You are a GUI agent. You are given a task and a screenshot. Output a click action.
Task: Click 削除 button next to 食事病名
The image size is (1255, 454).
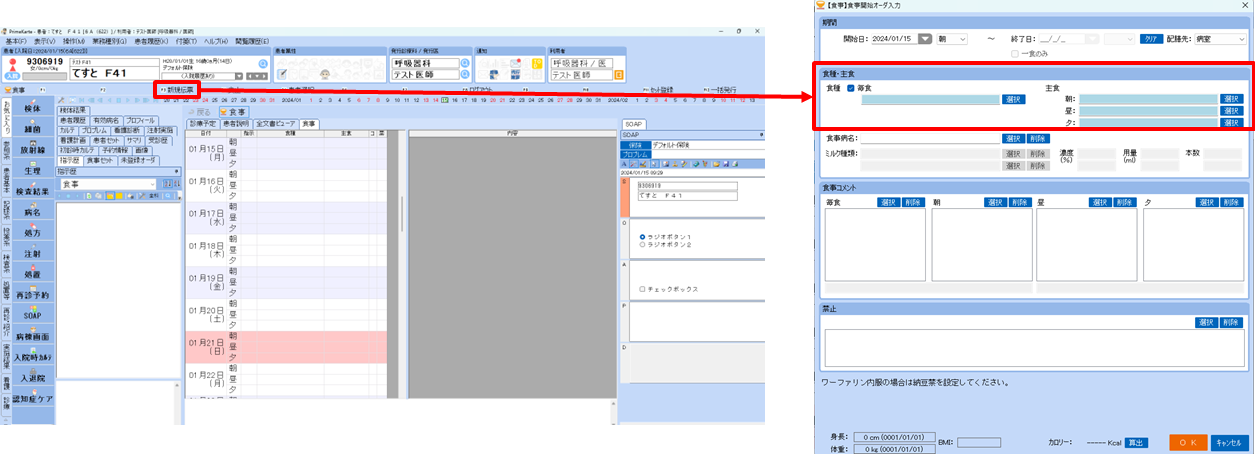coord(1038,139)
